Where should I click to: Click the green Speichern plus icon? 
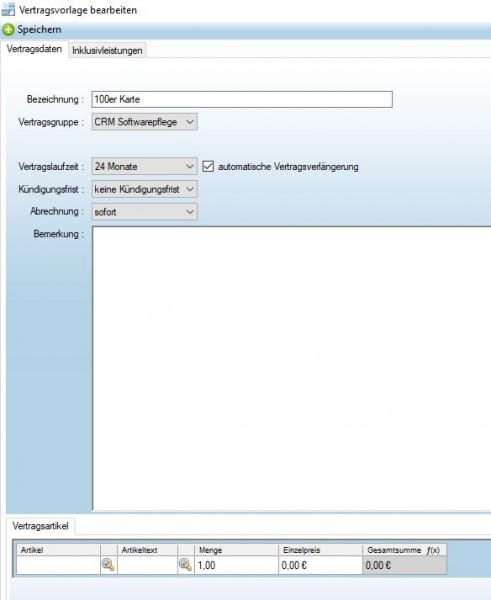pyautogui.click(x=8, y=29)
